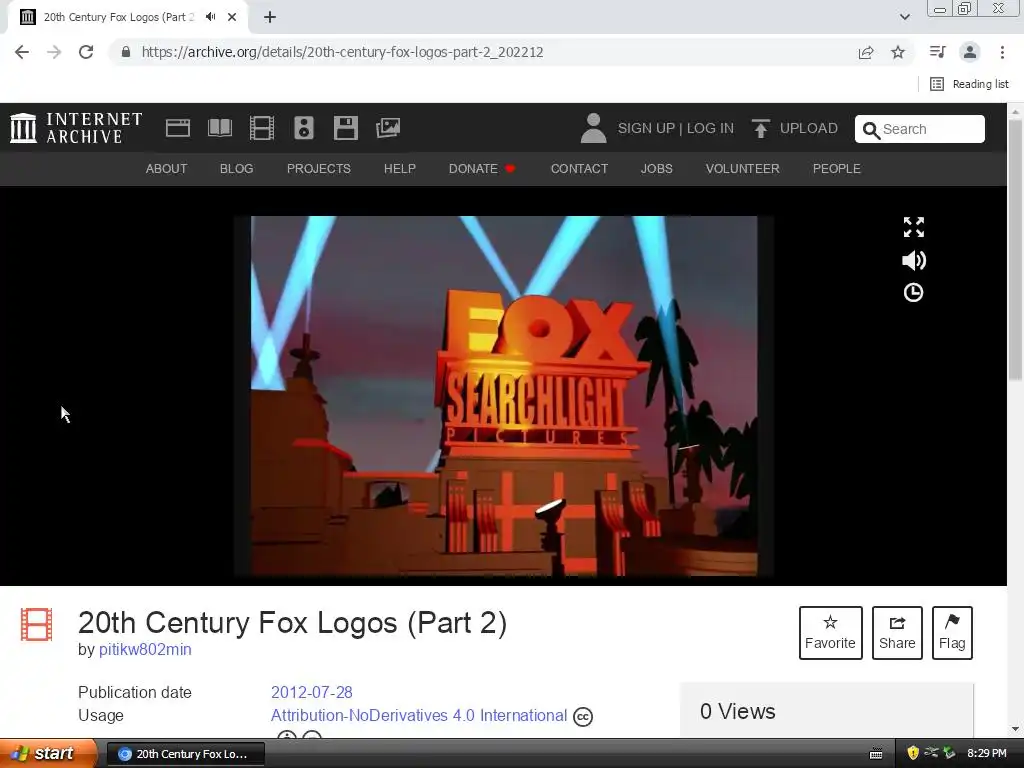Open uploader pitikw802min's profile
1024x768 pixels.
tap(145, 650)
